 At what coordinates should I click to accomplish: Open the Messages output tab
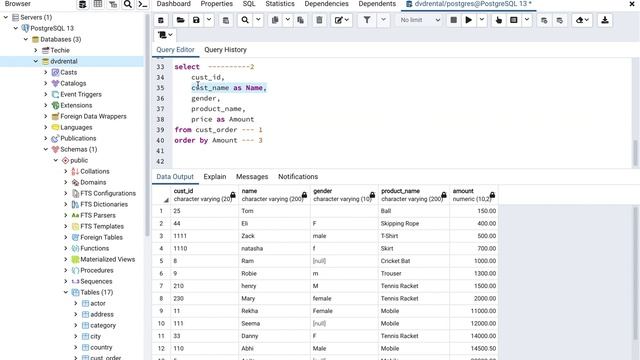(252, 177)
